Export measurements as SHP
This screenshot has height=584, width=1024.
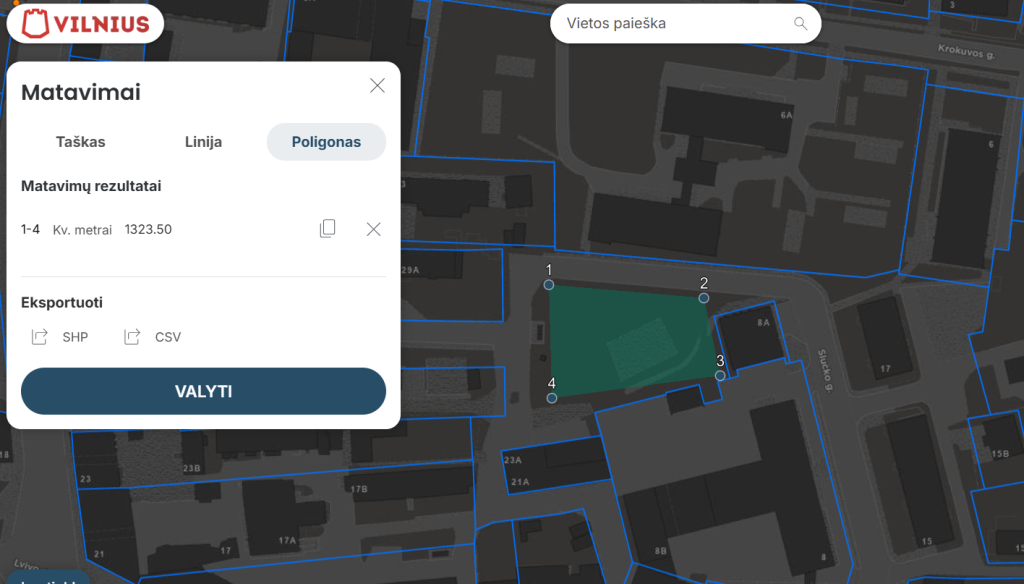(75, 337)
